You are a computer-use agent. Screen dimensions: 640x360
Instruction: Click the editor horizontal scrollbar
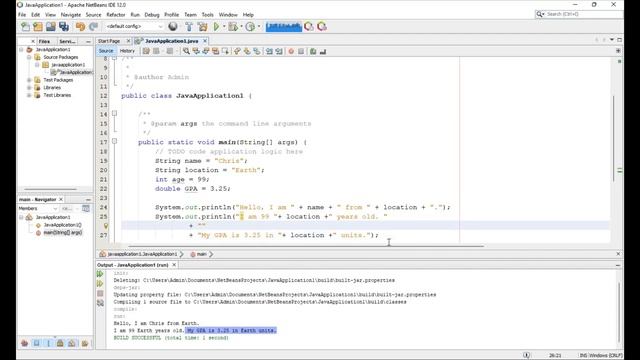point(306,246)
